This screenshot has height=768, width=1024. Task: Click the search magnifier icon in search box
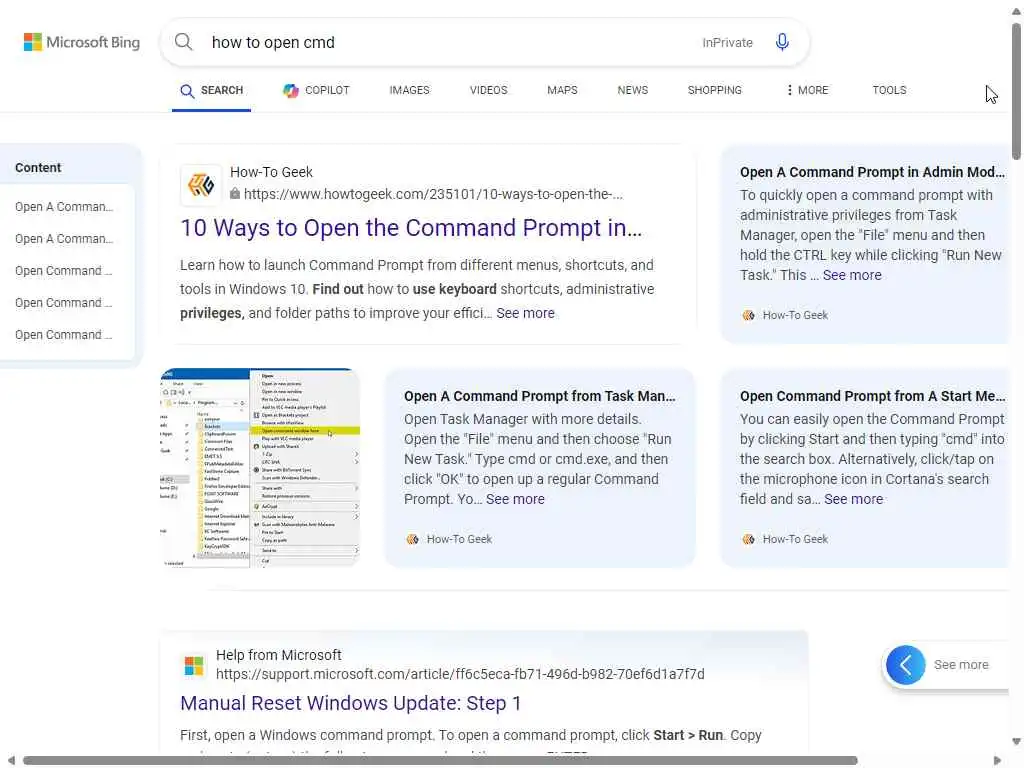(x=184, y=42)
